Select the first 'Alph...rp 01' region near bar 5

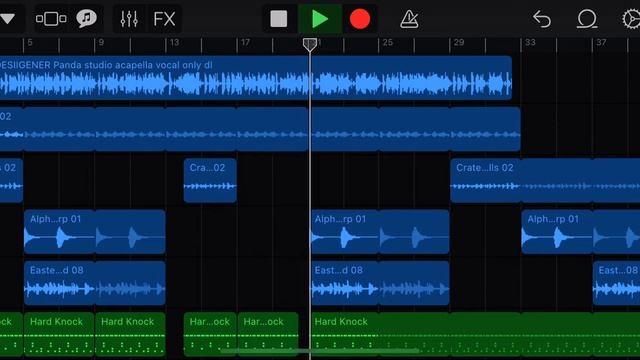pos(95,232)
